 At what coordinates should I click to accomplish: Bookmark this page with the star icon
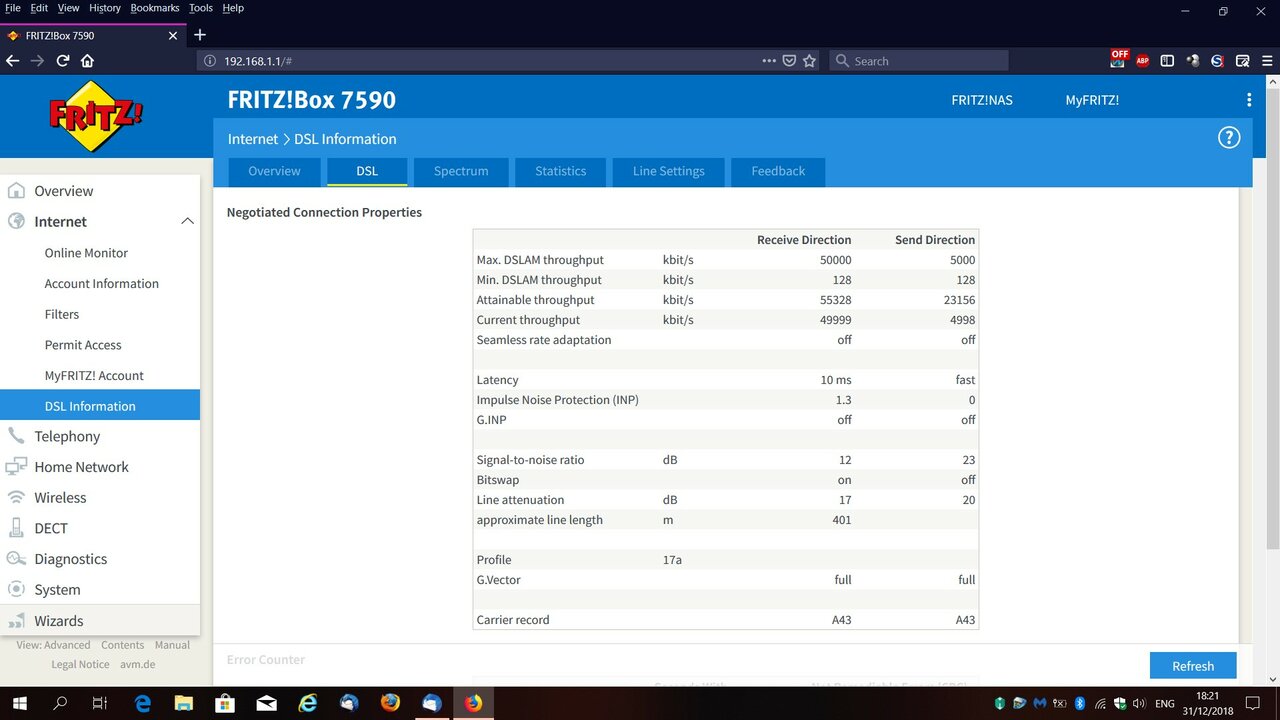[809, 61]
